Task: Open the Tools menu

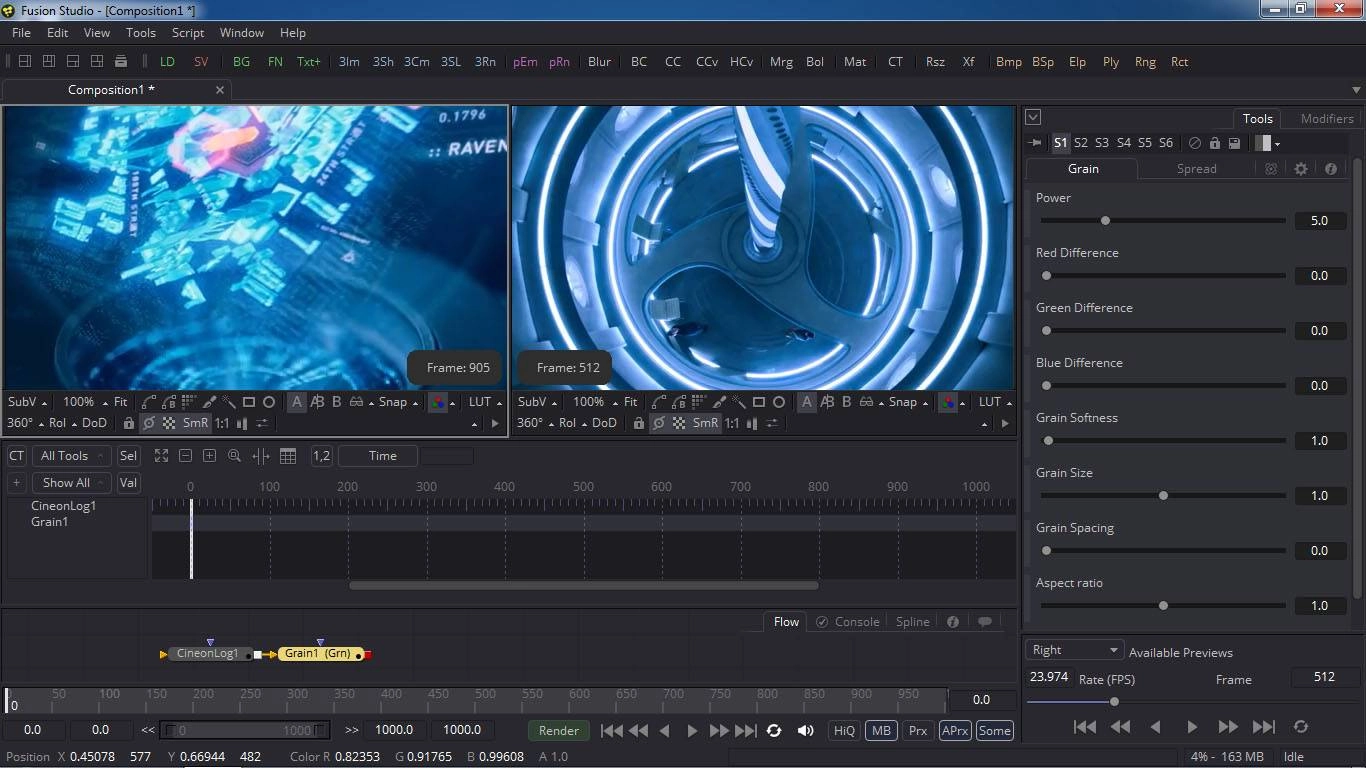Action: pyautogui.click(x=141, y=33)
